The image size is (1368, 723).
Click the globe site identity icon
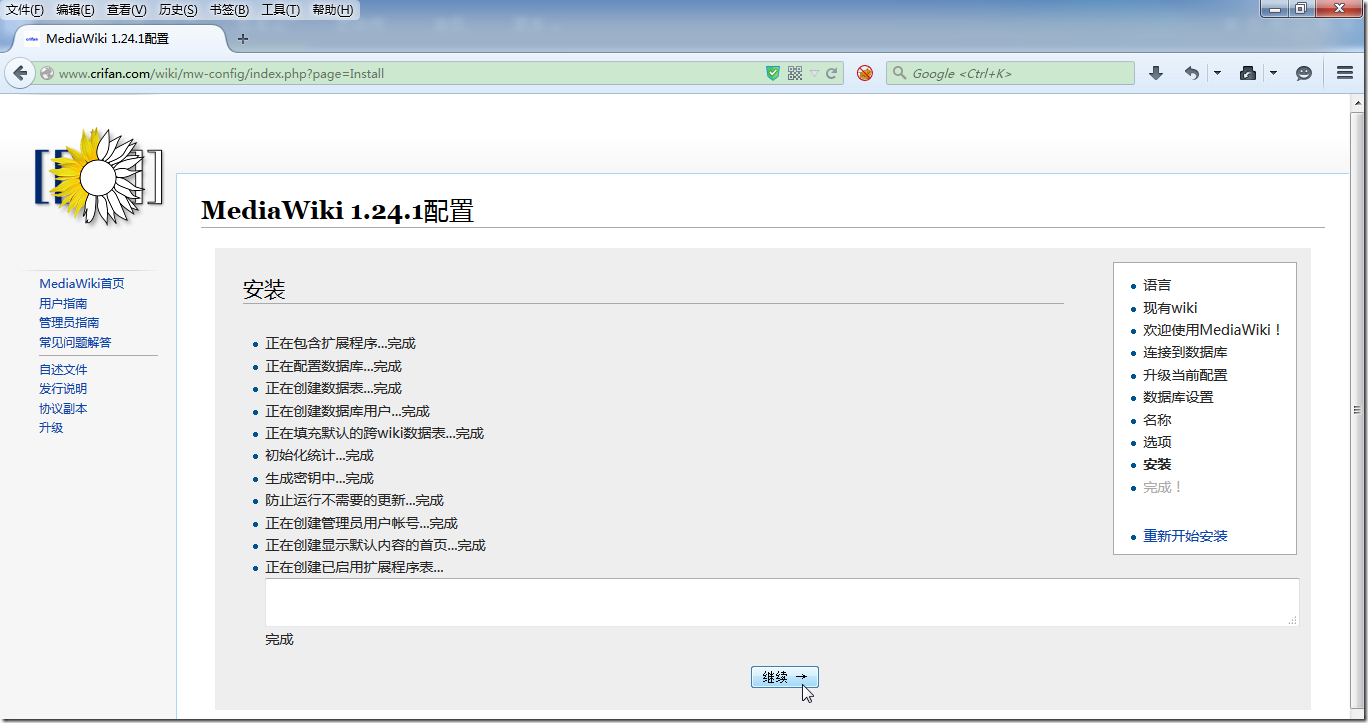[x=47, y=73]
